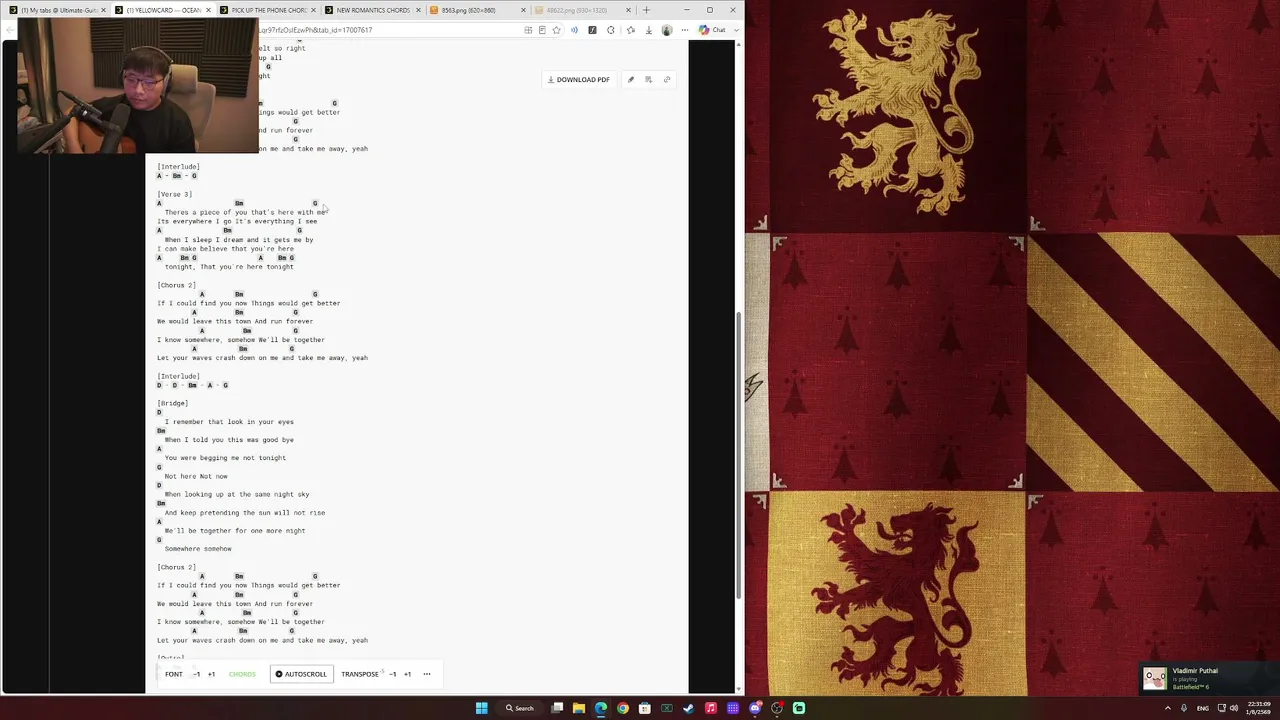This screenshot has height=720, width=1280.
Task: Toggle the CHORDS display option
Action: [x=242, y=674]
